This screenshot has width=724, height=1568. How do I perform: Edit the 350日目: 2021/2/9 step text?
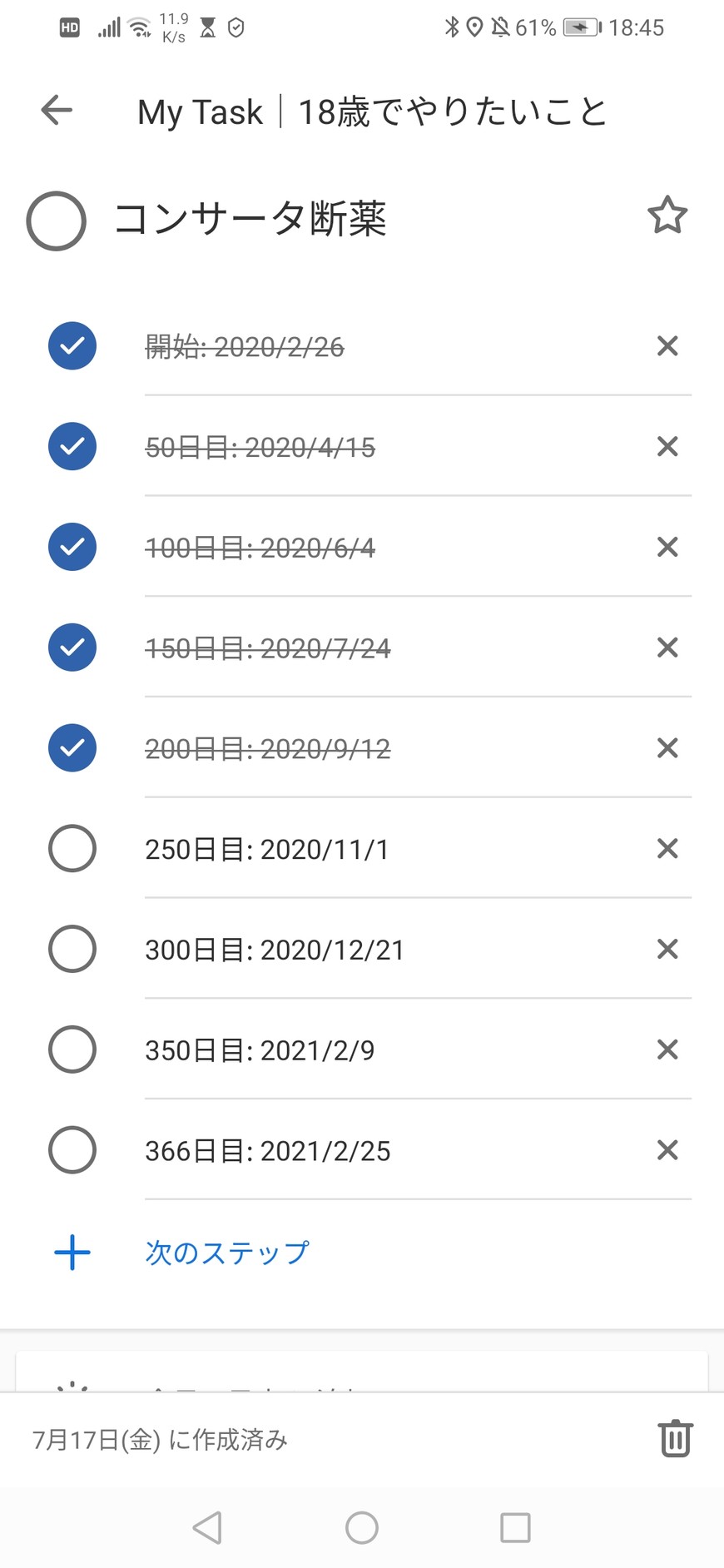click(x=260, y=1050)
